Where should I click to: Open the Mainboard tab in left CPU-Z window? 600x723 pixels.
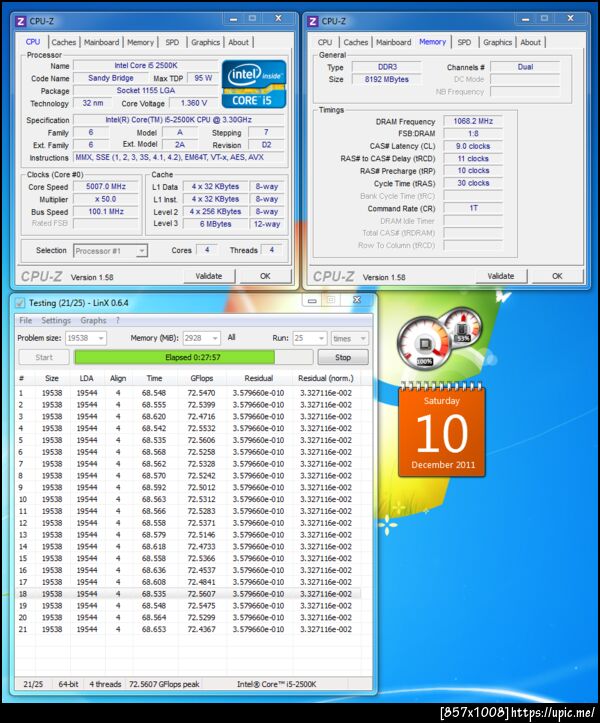101,42
